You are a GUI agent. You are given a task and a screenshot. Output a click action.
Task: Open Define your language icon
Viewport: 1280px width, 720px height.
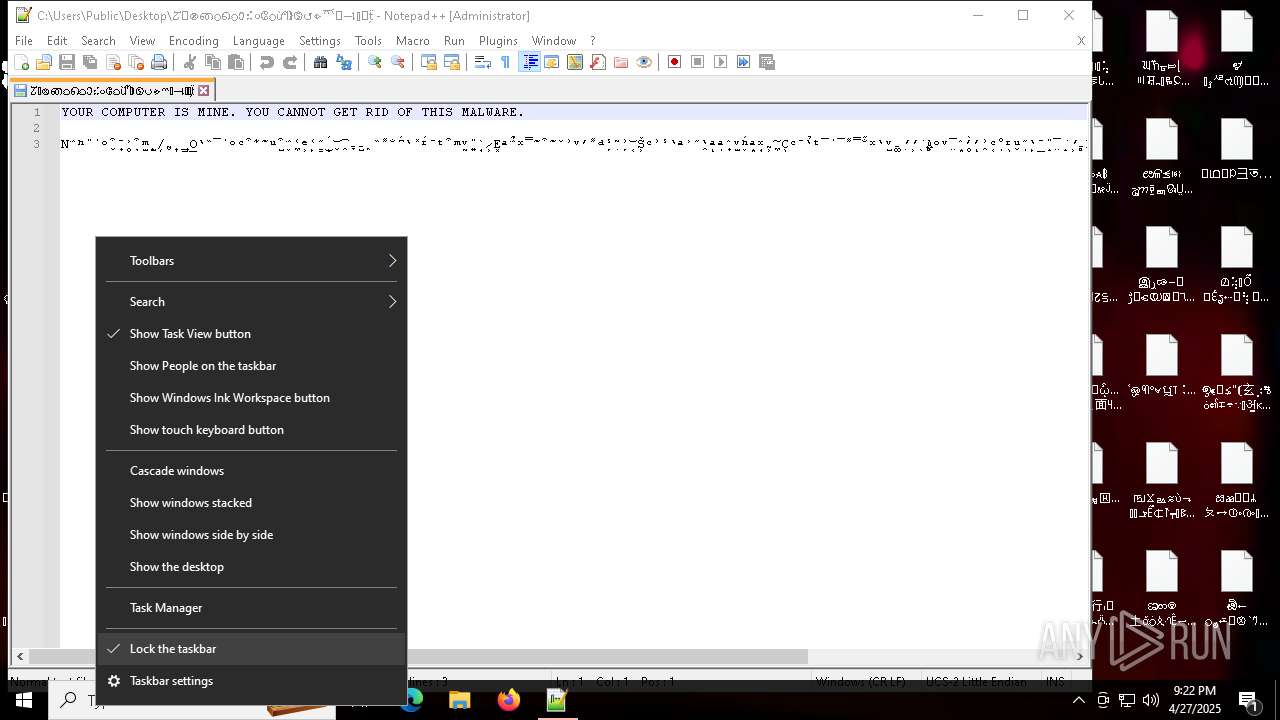pyautogui.click(x=552, y=62)
